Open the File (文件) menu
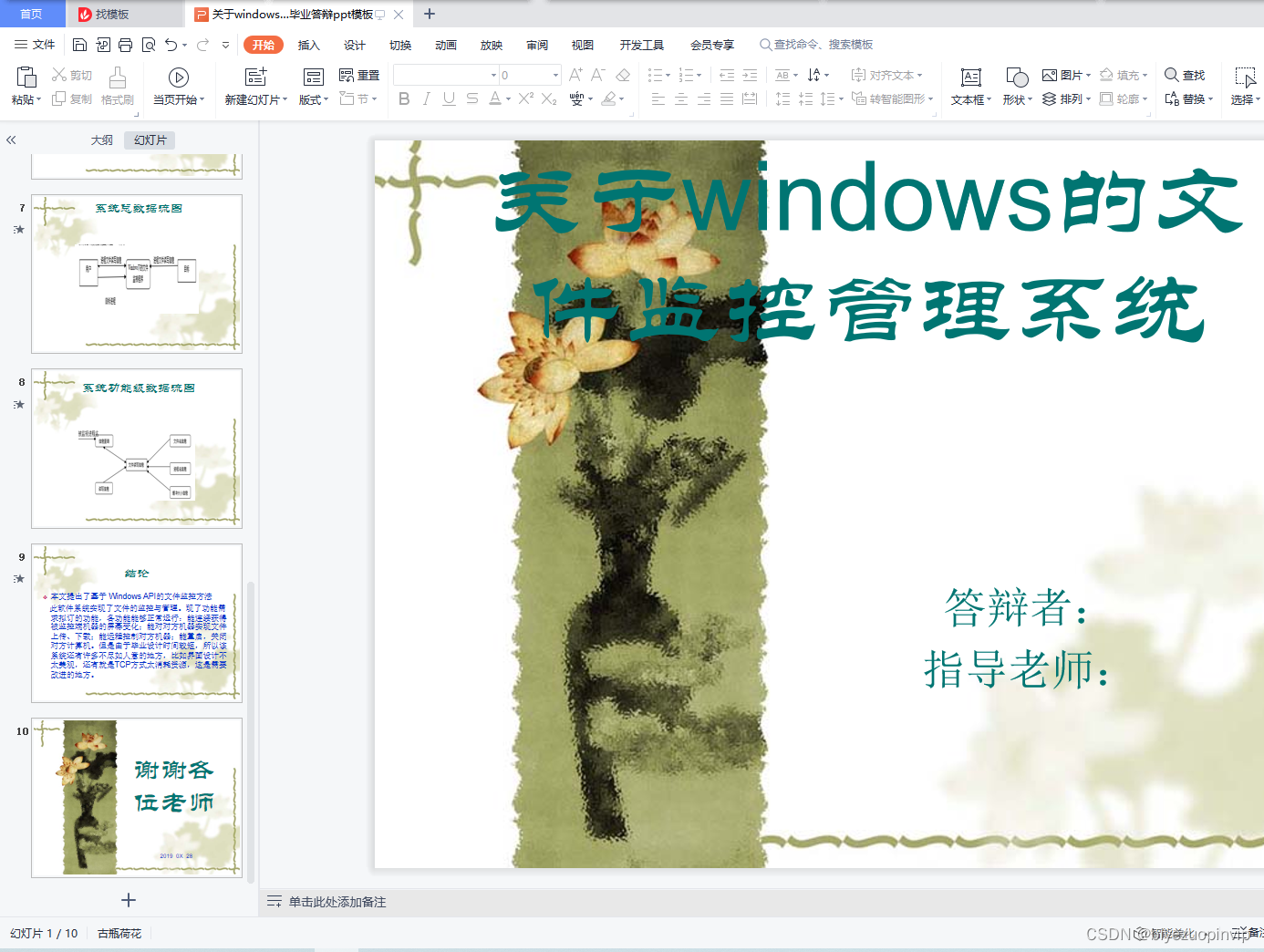The image size is (1264, 952). [35, 45]
